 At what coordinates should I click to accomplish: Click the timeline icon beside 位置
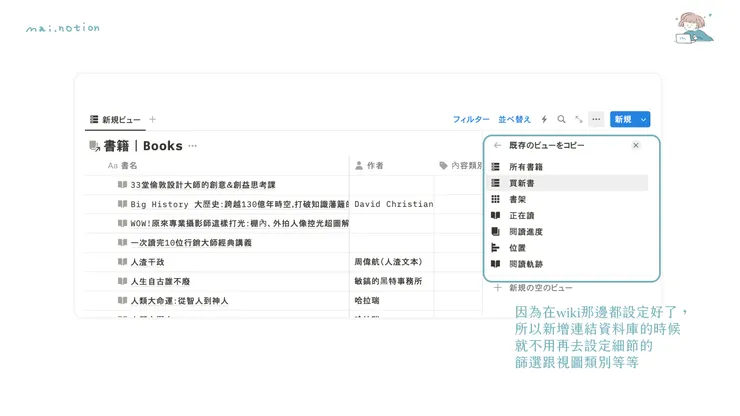coord(496,247)
